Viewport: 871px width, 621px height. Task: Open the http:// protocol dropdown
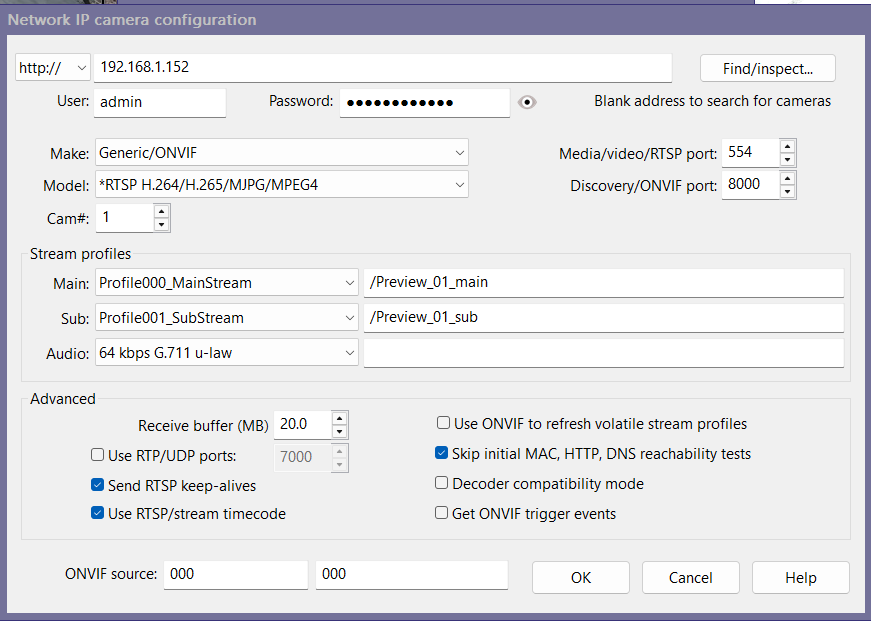[53, 68]
